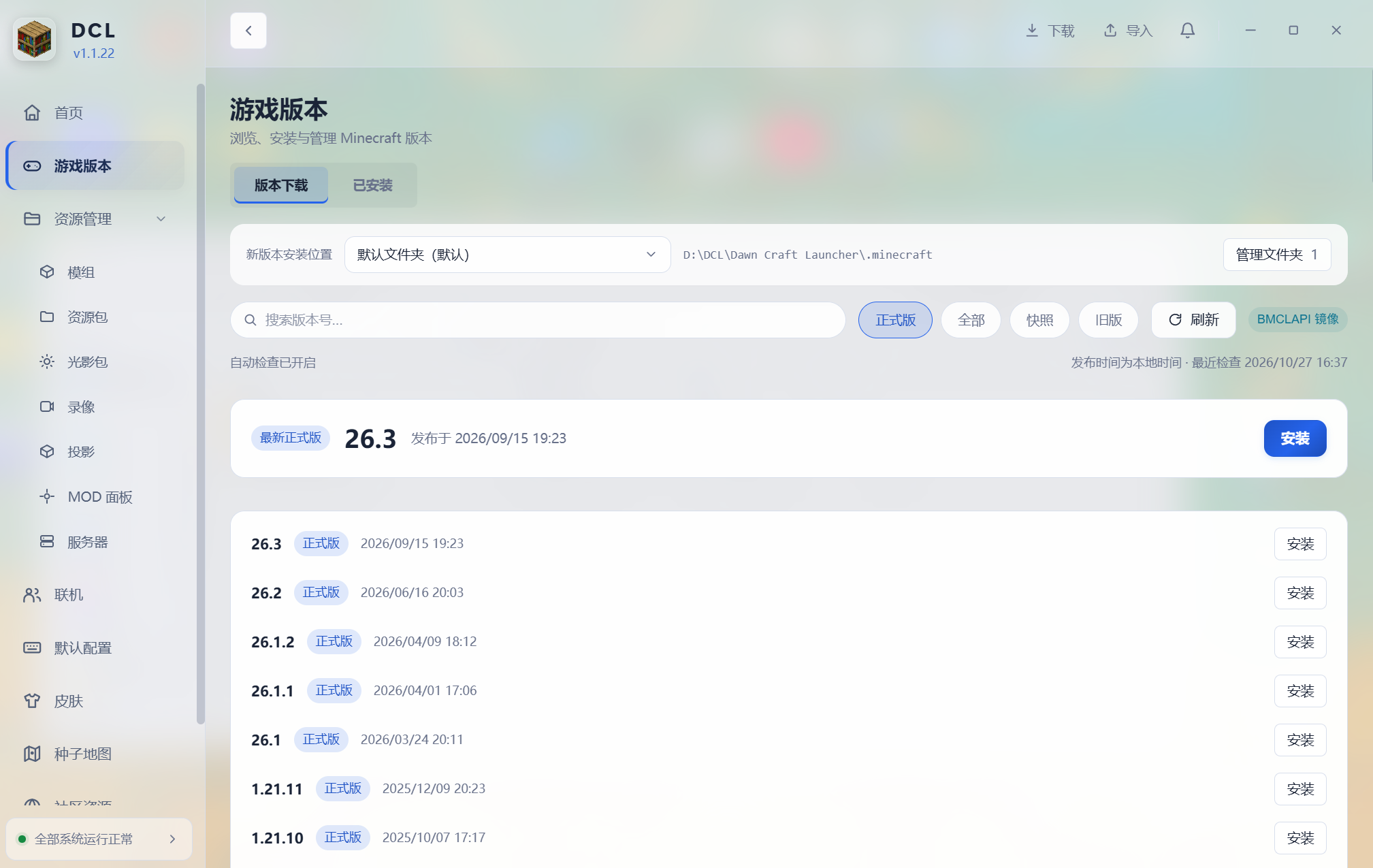The height and width of the screenshot is (868, 1373).
Task: Filter versions by 旧版 old versions
Action: click(1108, 320)
